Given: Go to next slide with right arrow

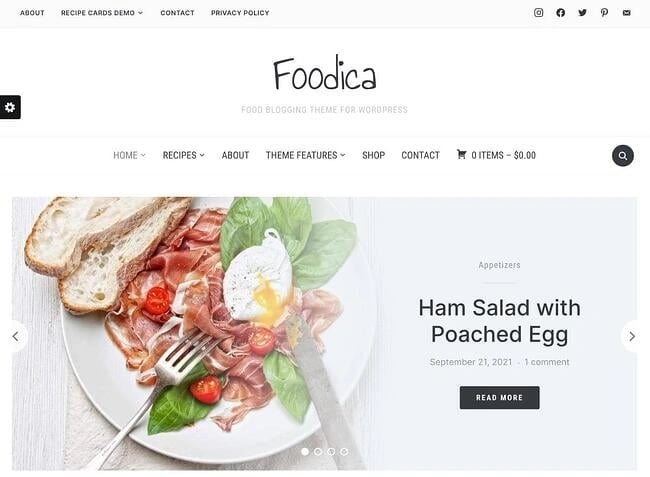Looking at the screenshot, I should pyautogui.click(x=632, y=336).
